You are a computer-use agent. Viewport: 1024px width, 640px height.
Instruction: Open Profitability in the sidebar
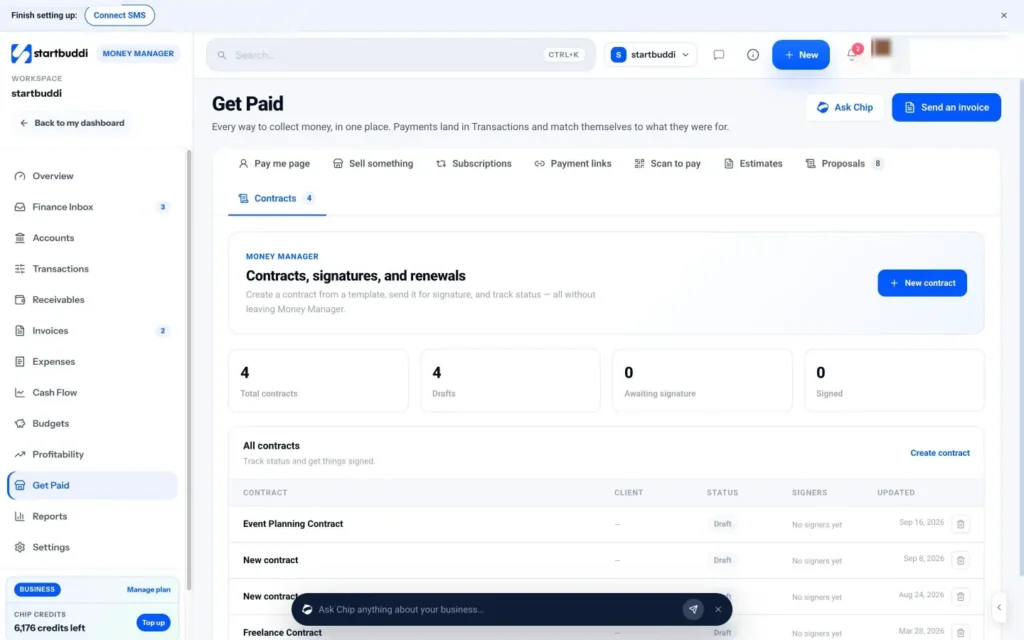point(91,454)
